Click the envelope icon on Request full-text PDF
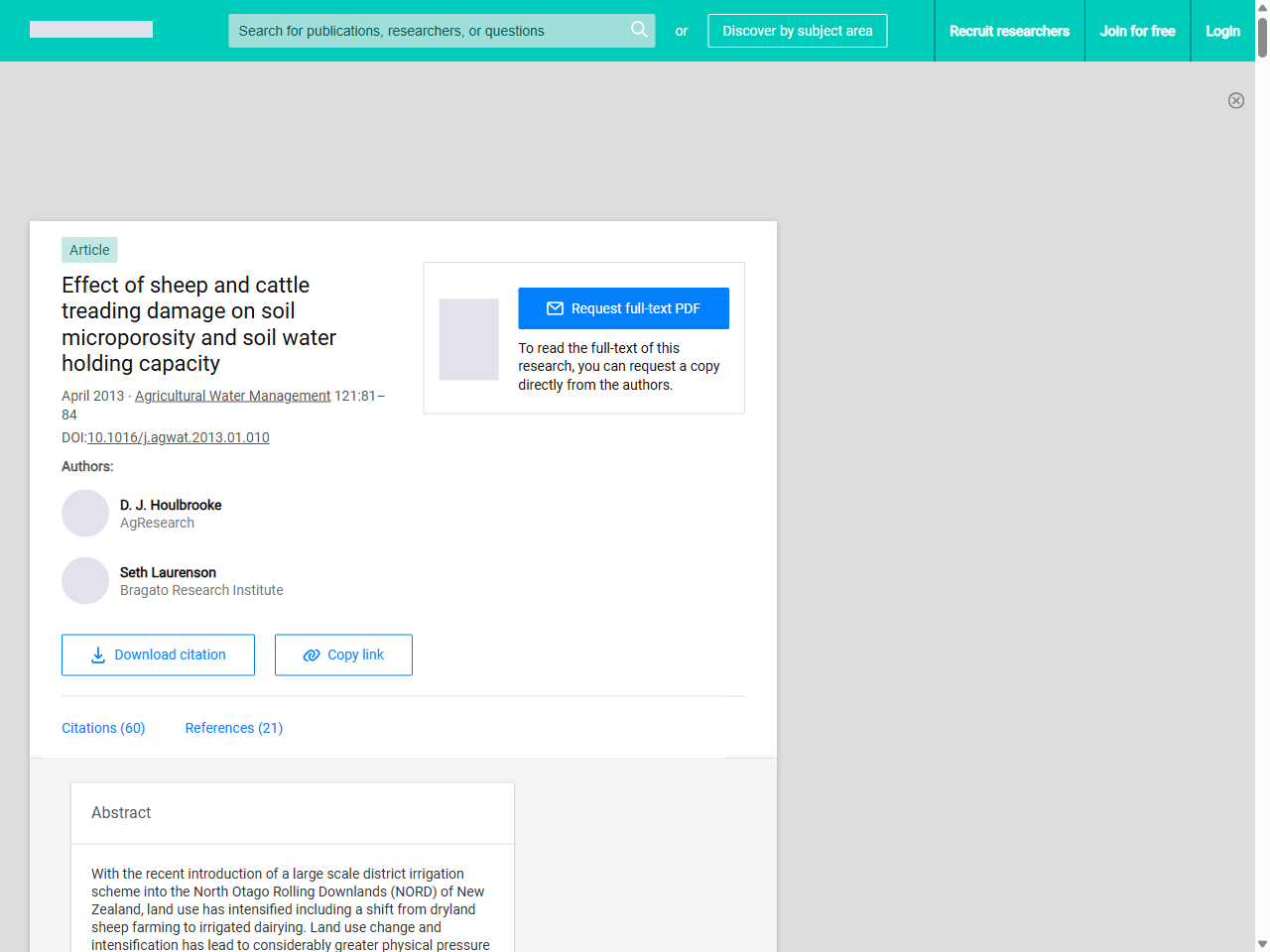 click(x=556, y=308)
